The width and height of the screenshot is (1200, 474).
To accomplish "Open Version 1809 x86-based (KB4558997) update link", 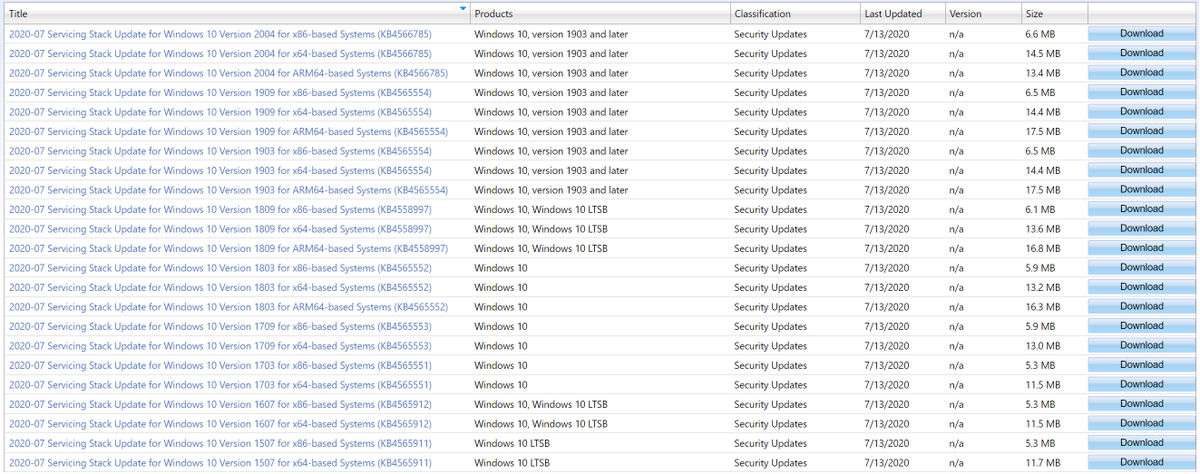I will [220, 210].
